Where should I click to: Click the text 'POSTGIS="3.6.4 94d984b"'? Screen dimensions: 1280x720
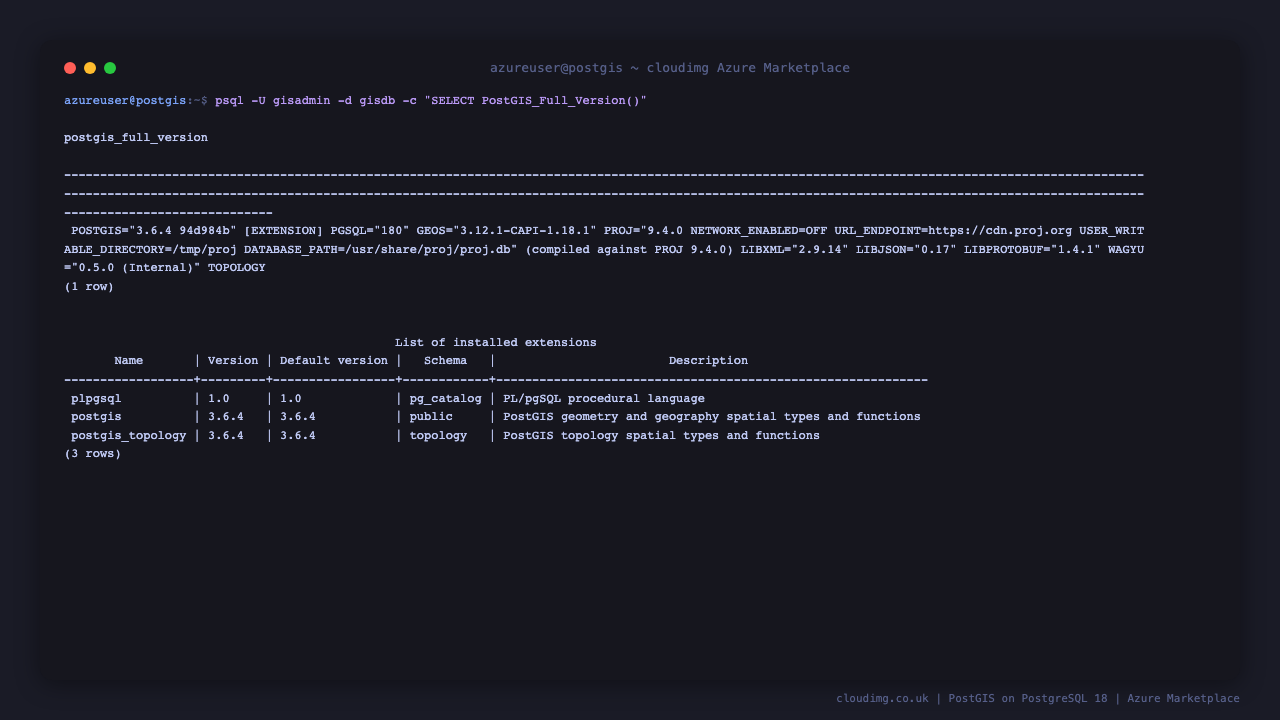point(154,231)
